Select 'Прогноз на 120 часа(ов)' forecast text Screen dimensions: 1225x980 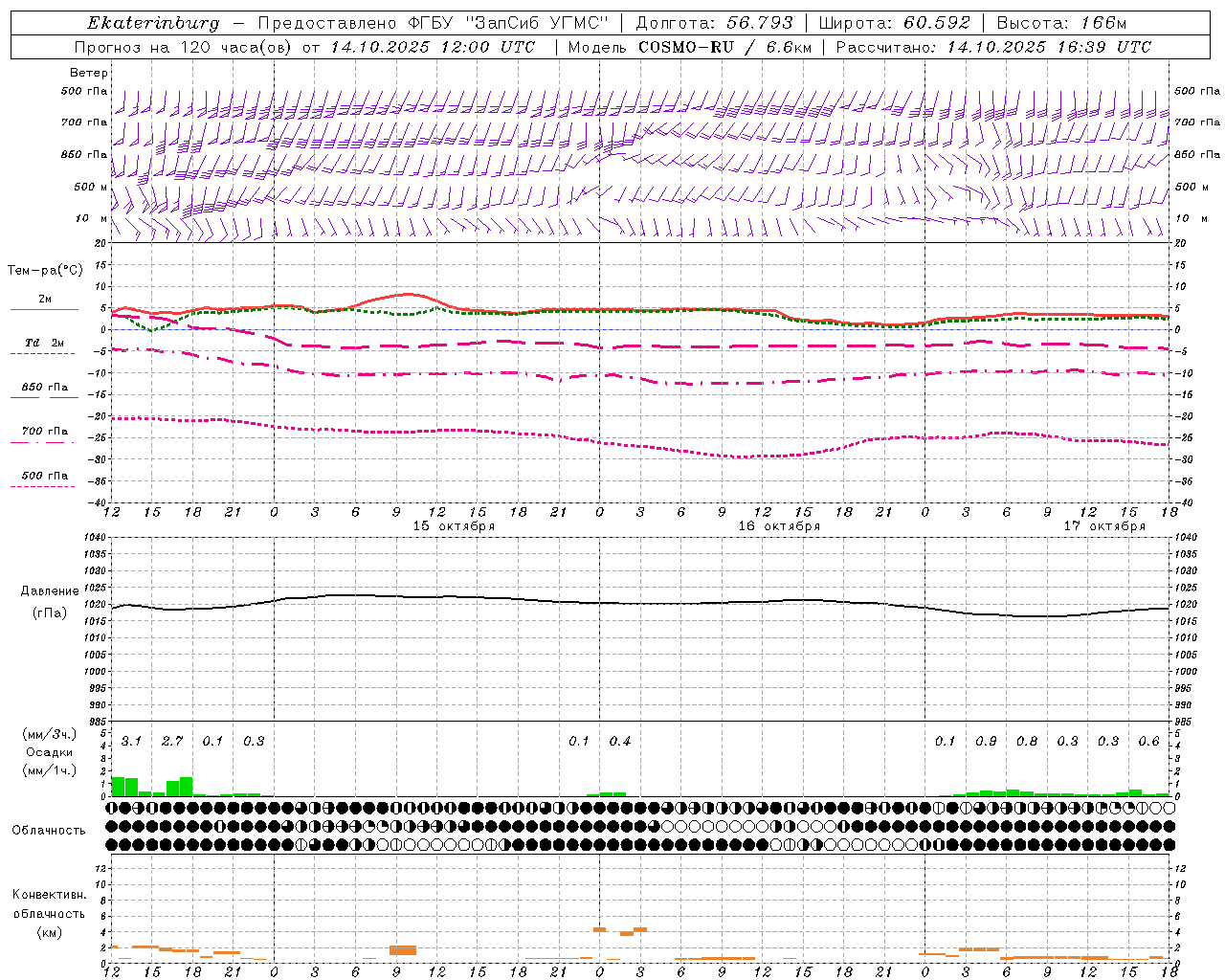point(184,47)
